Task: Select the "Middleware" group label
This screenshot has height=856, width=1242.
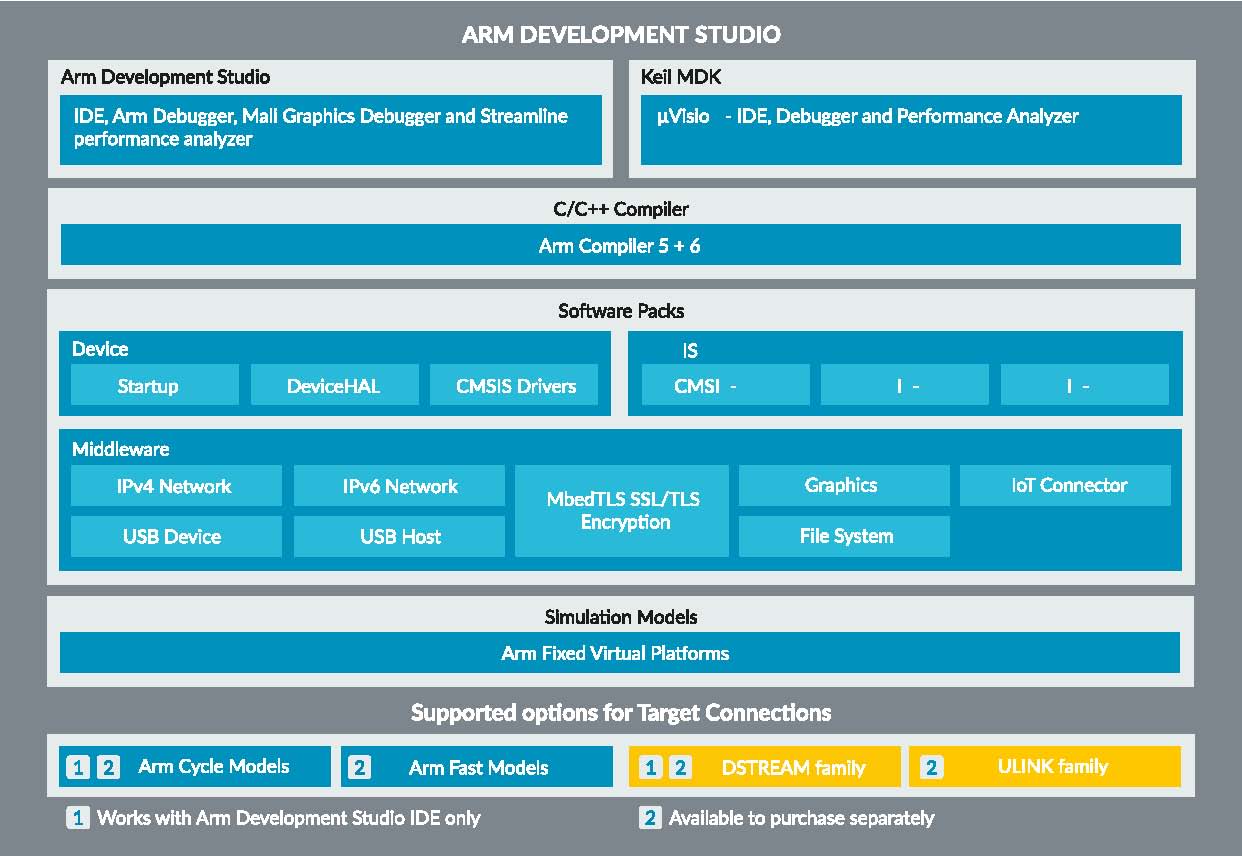Action: pyautogui.click(x=121, y=450)
